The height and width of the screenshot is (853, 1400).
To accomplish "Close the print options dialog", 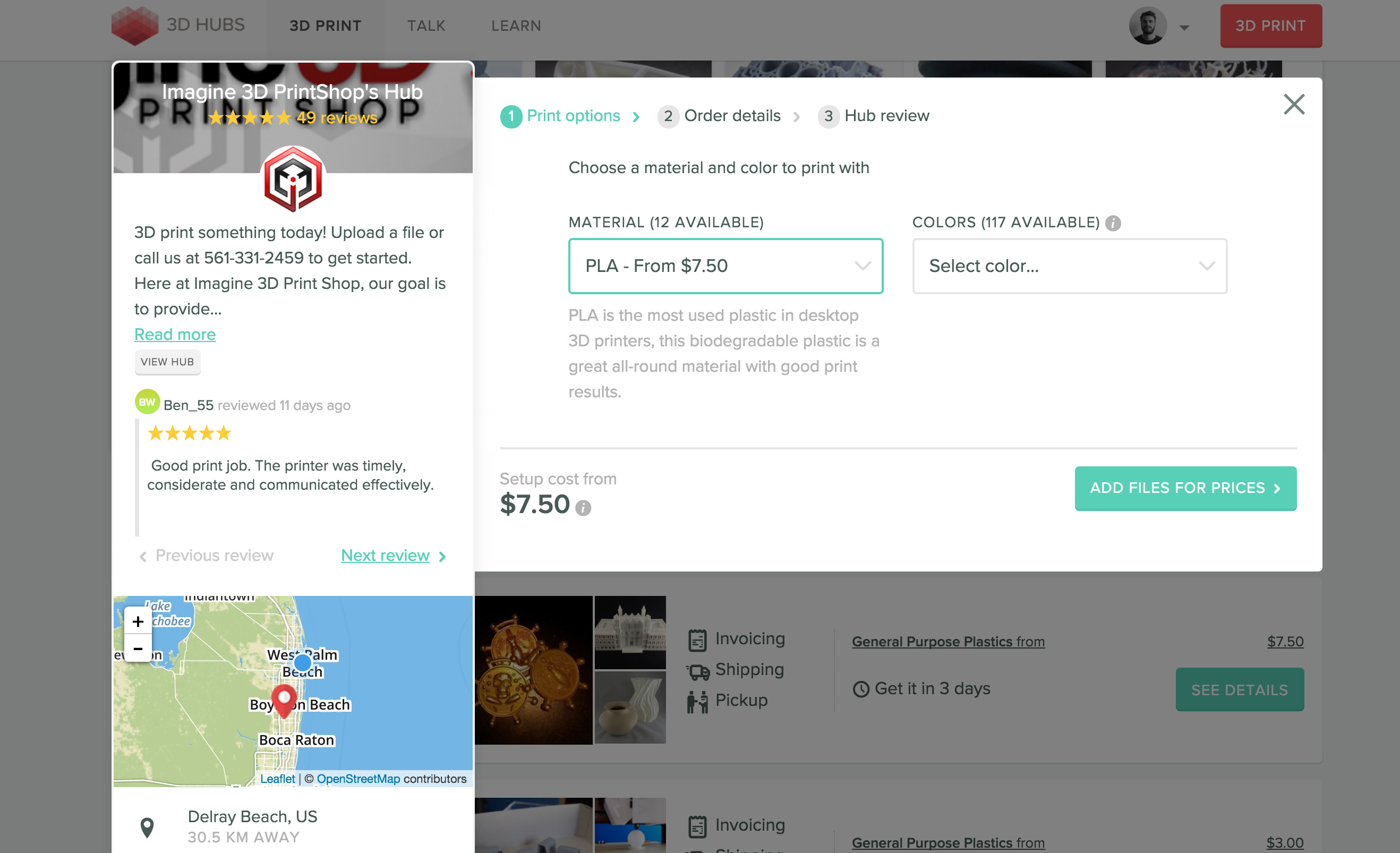I will tap(1294, 105).
